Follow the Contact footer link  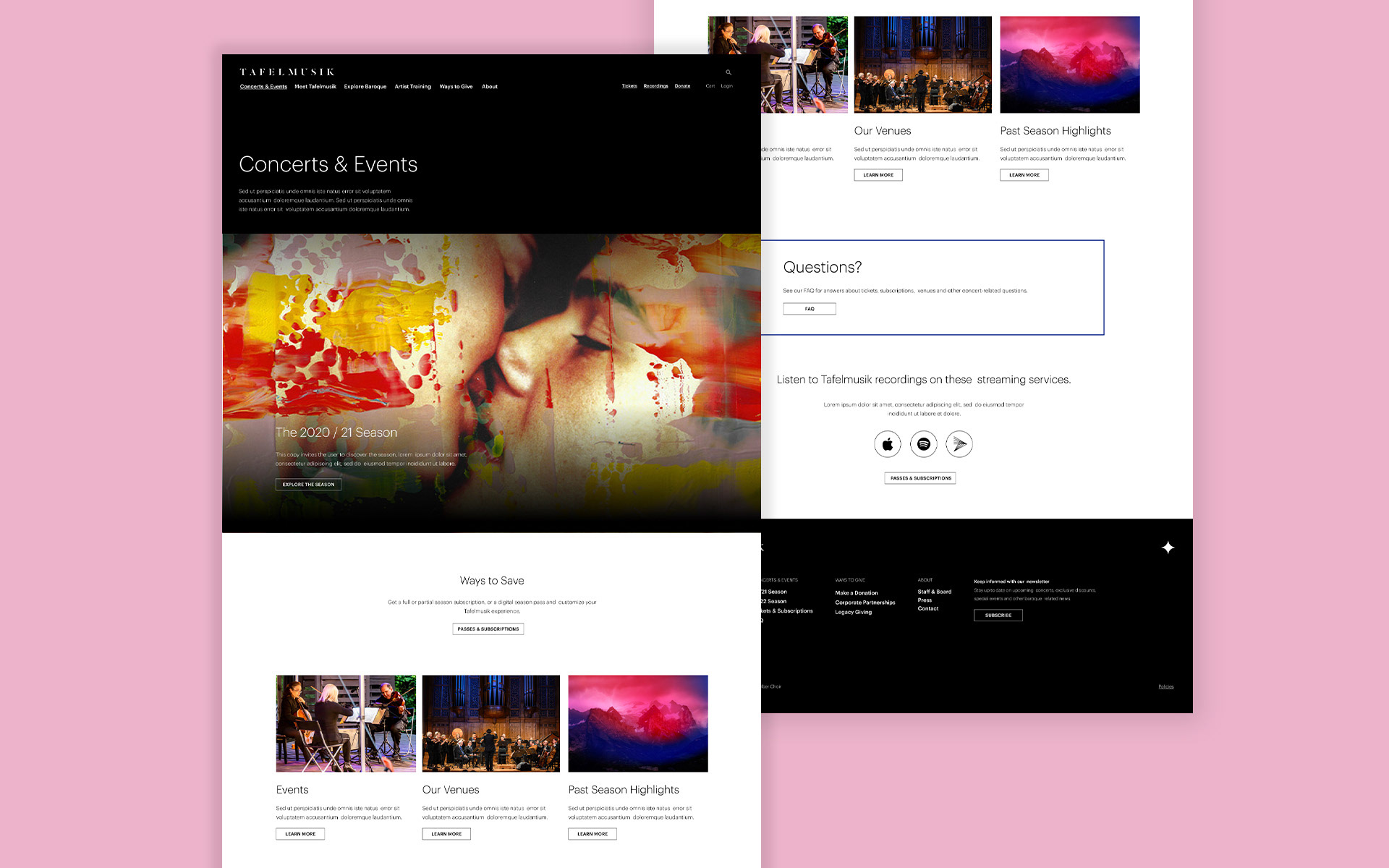[x=928, y=609]
